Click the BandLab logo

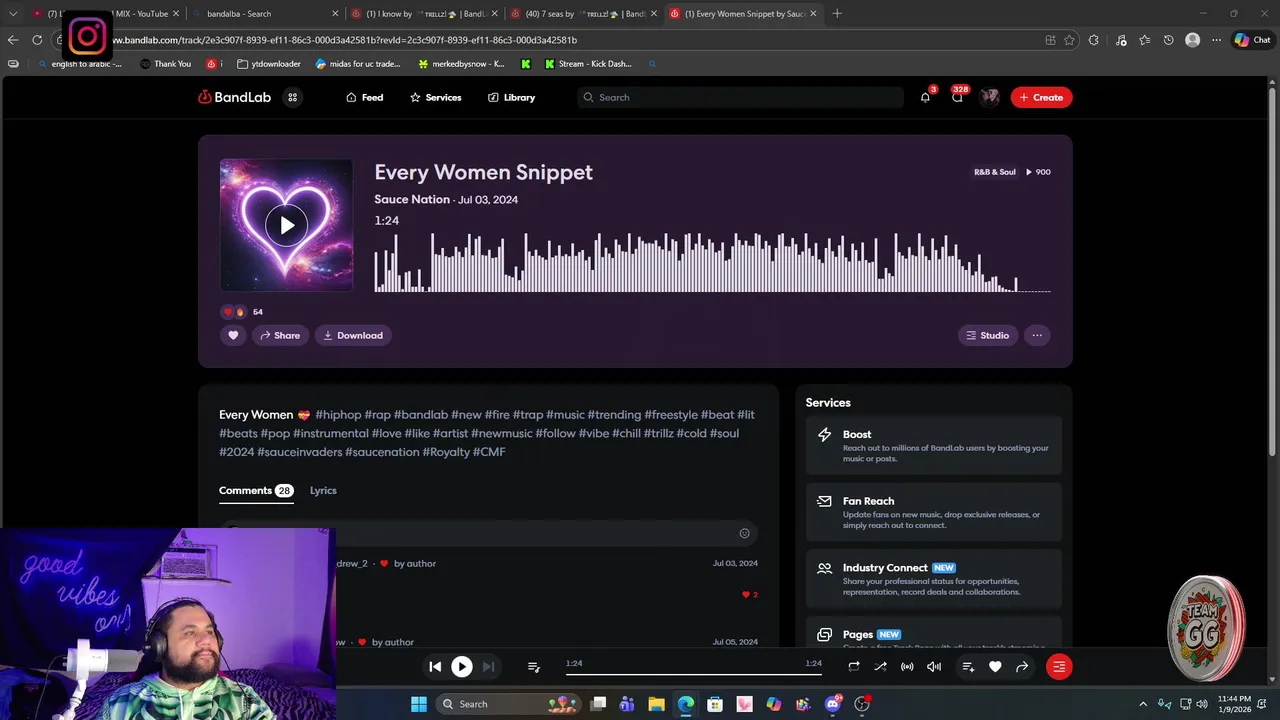coord(234,97)
